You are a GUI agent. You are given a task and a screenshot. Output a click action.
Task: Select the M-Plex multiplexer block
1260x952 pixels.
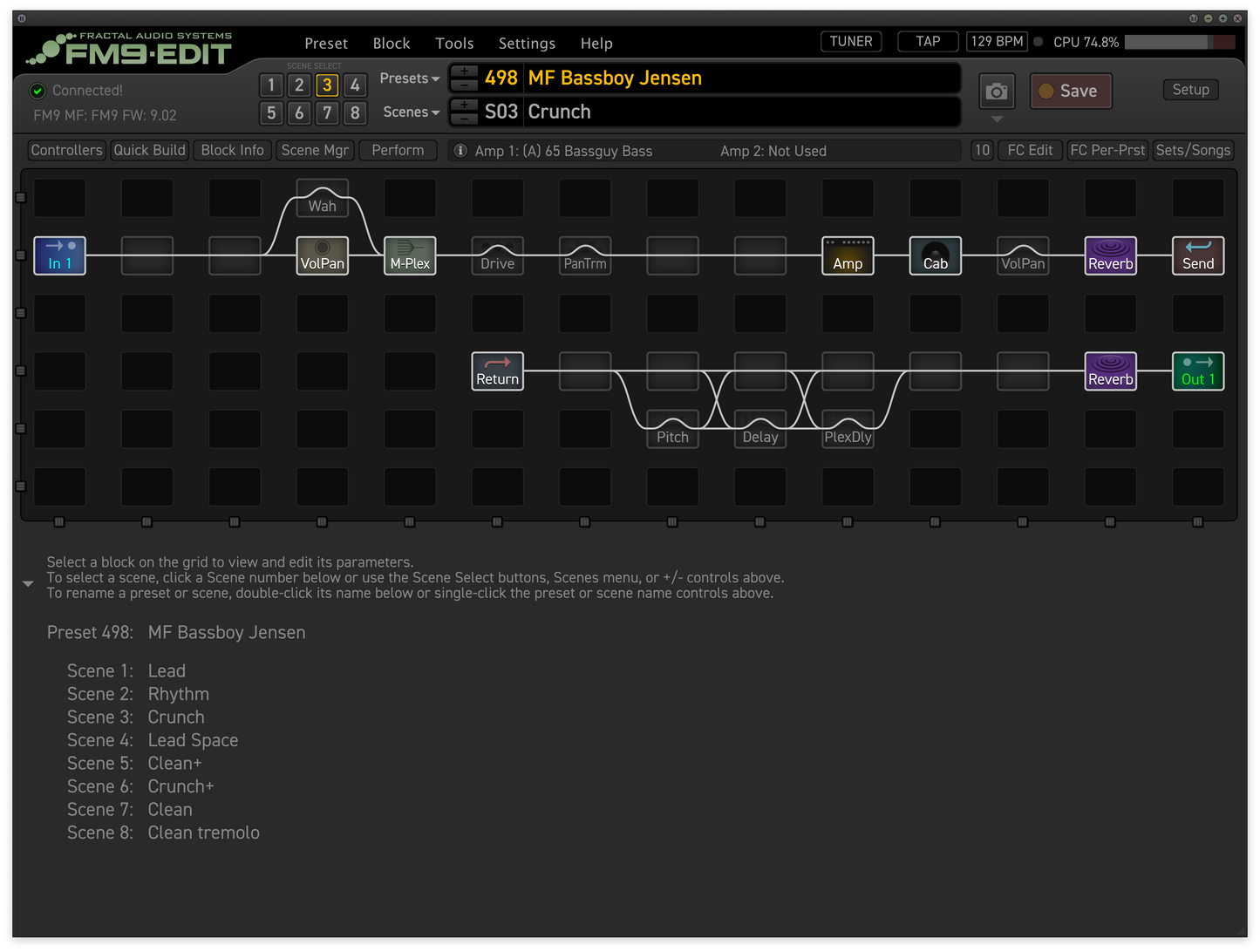(x=409, y=255)
